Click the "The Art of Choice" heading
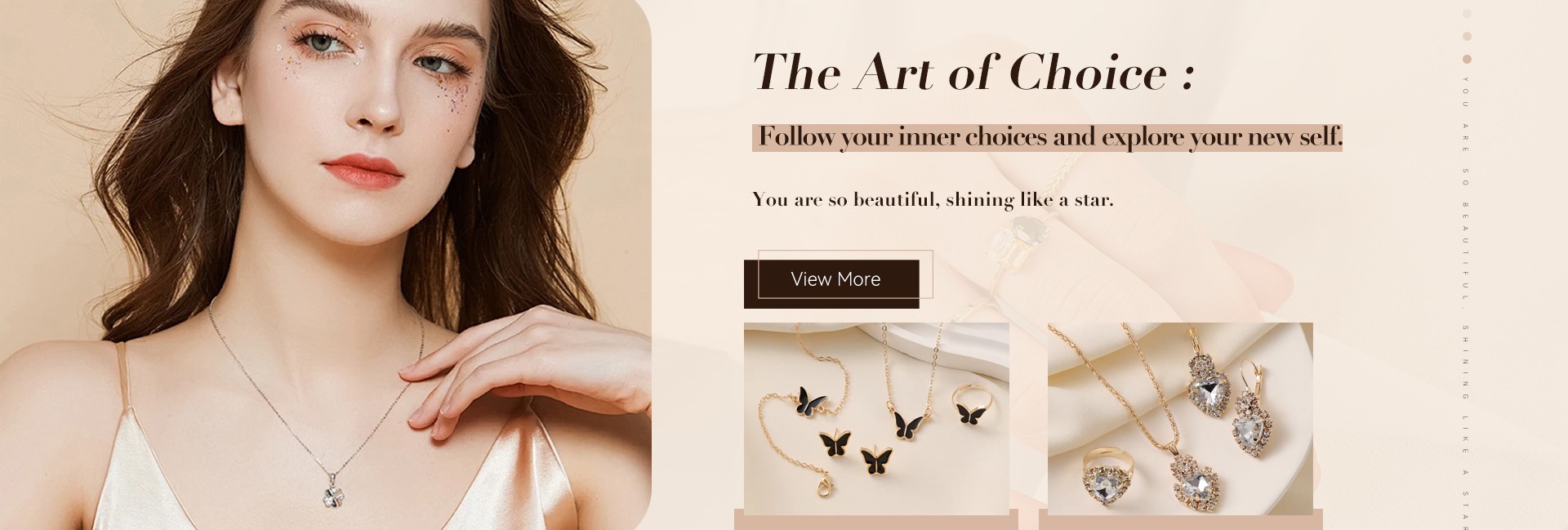This screenshot has height=530, width=1568. [973, 72]
